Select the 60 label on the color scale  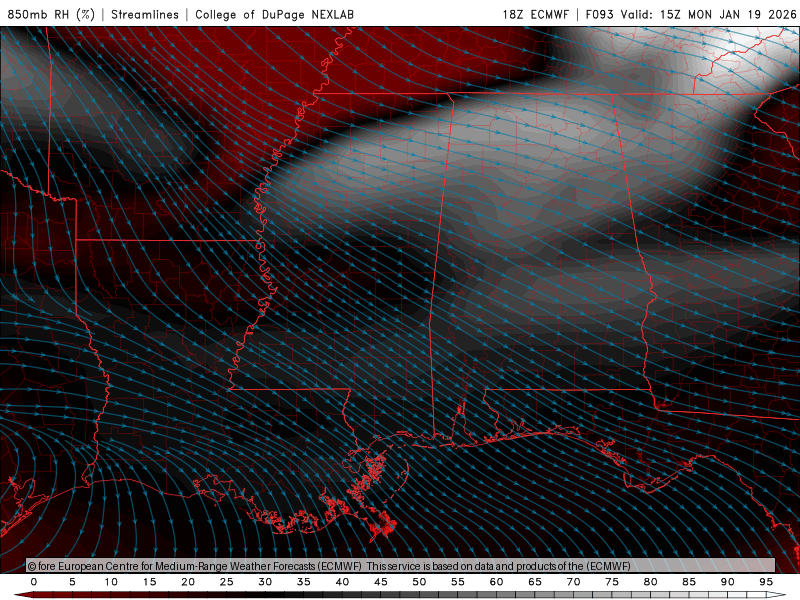click(x=496, y=582)
